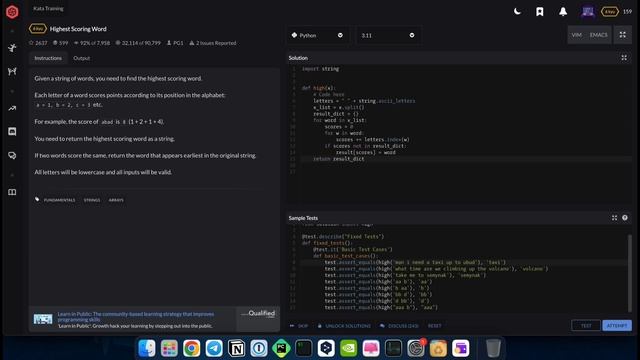Open Launchpad in the Dock

pyautogui.click(x=169, y=348)
